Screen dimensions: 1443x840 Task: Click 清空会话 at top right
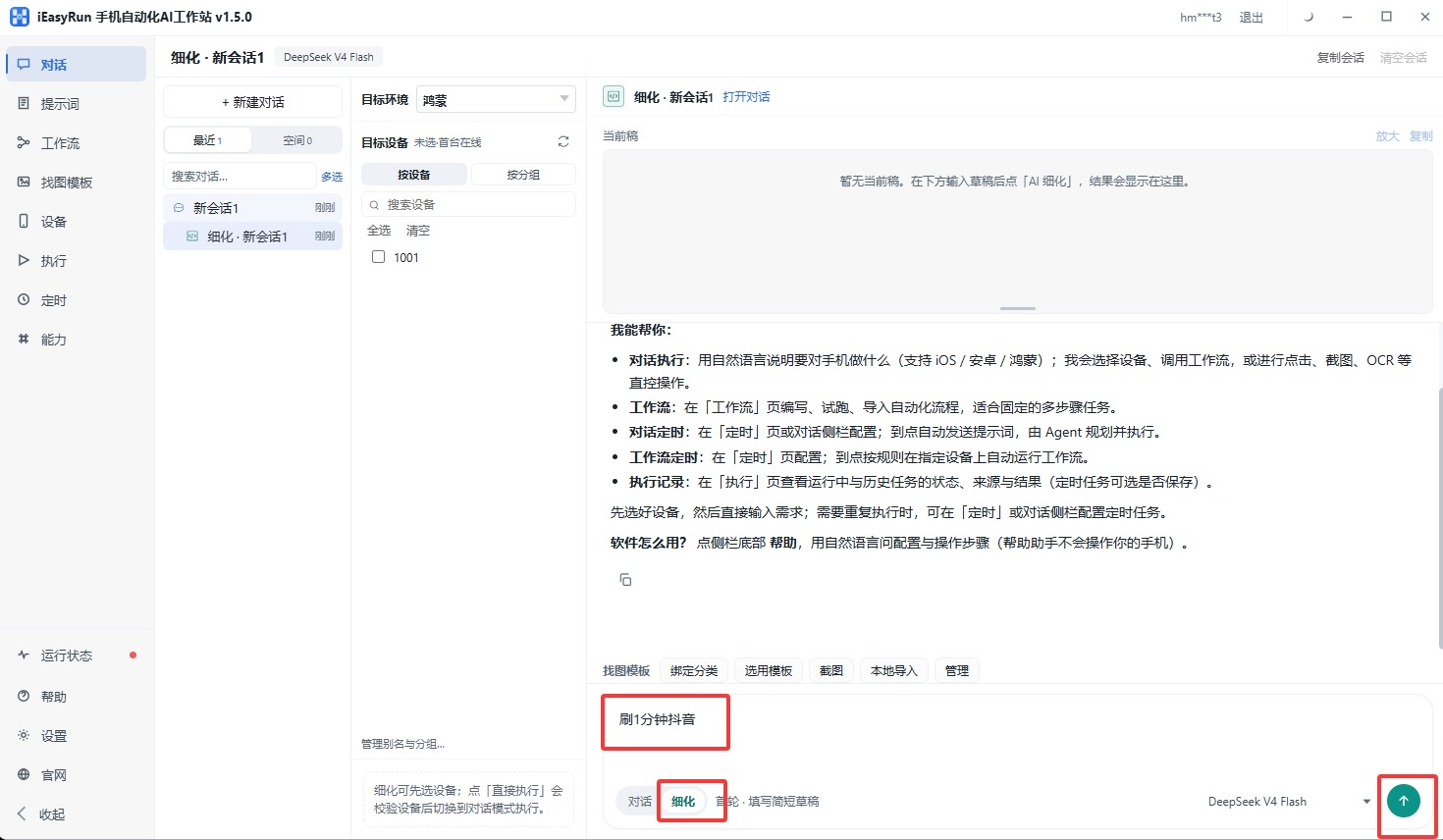coord(1404,58)
